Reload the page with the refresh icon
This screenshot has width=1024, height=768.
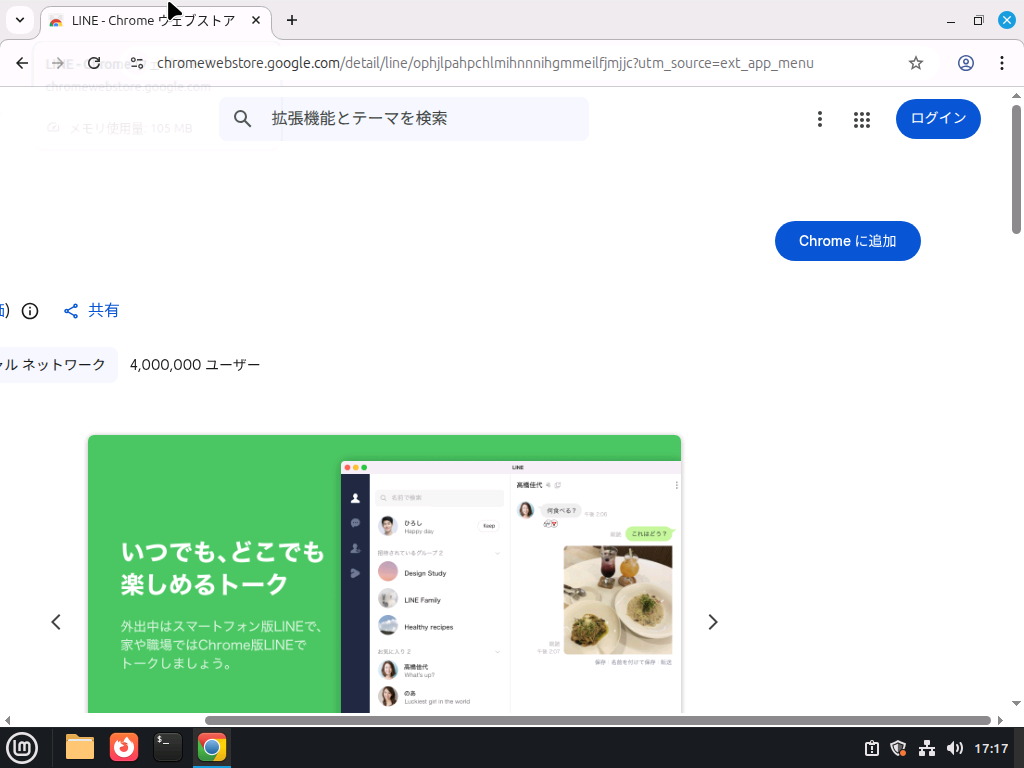[93, 62]
